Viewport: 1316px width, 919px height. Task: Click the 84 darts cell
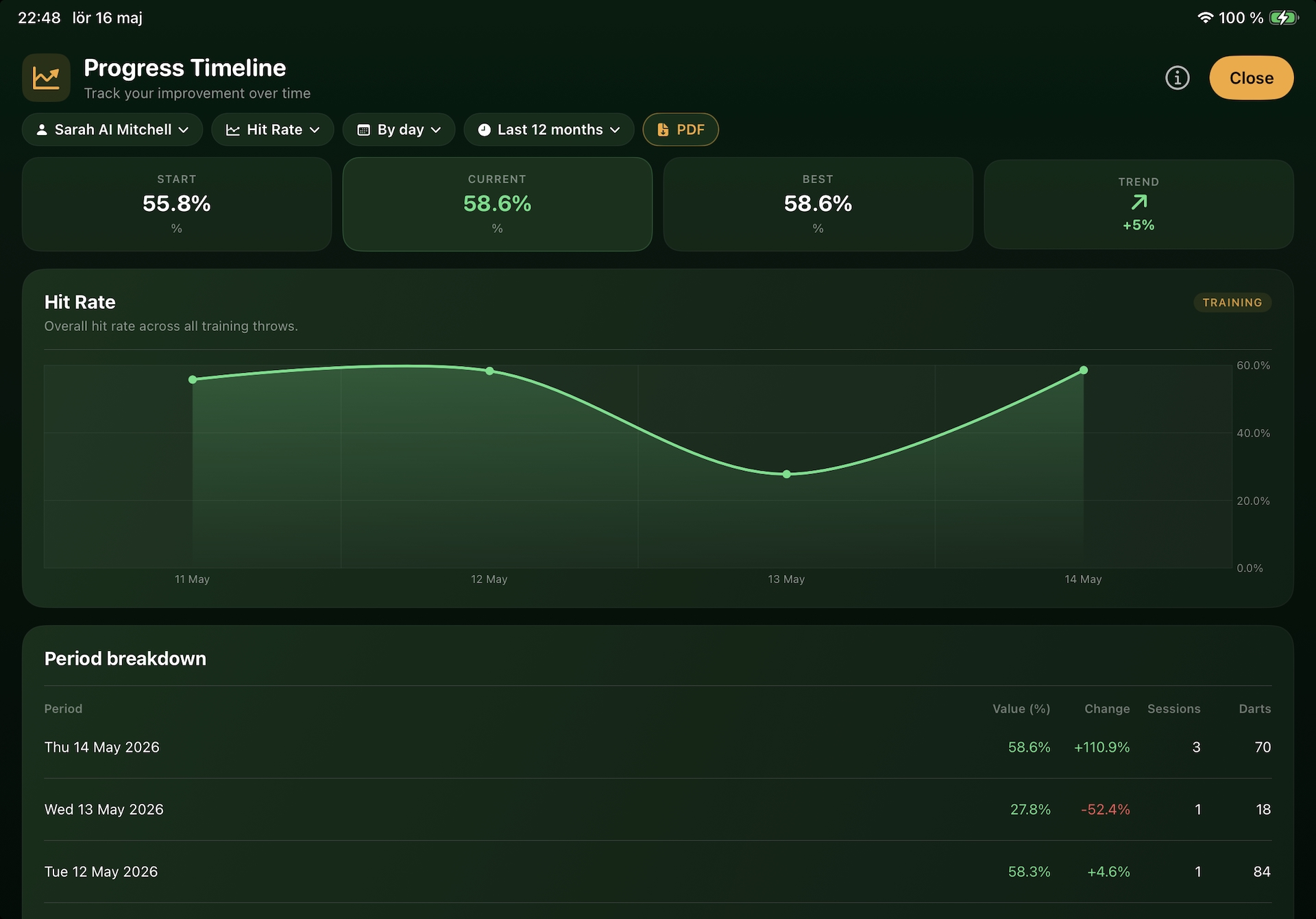click(x=1262, y=872)
